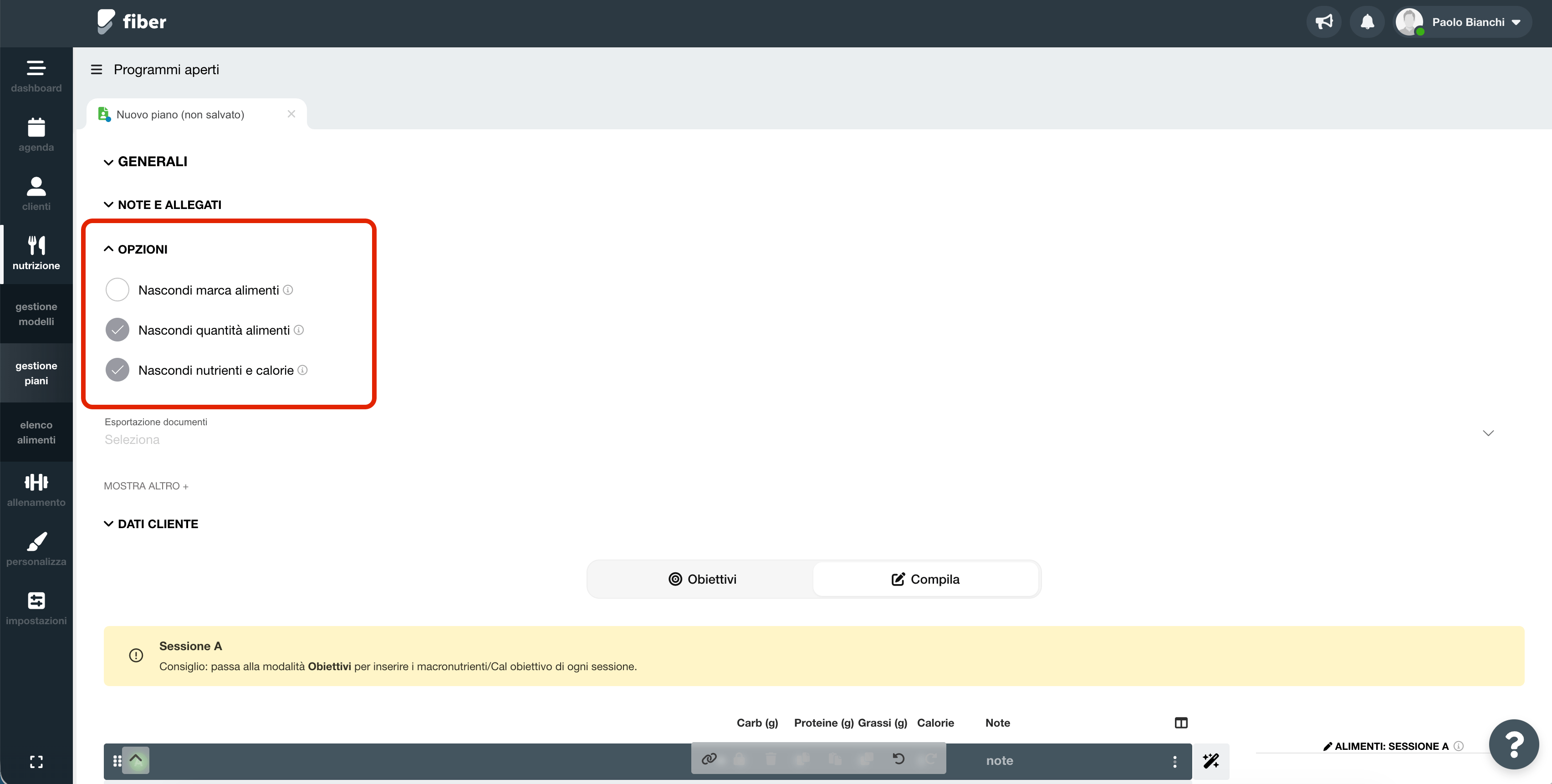This screenshot has width=1552, height=784.
Task: Collapse the OPZIONI section
Action: pyautogui.click(x=136, y=249)
